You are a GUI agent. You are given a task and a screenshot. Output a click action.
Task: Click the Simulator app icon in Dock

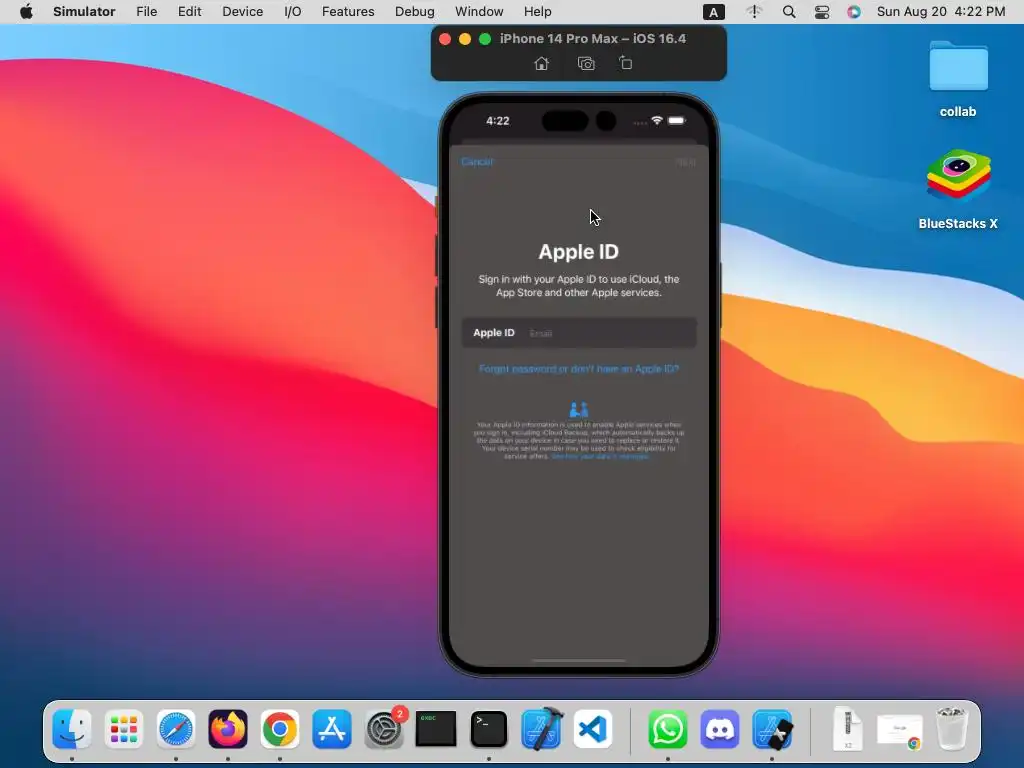click(773, 729)
